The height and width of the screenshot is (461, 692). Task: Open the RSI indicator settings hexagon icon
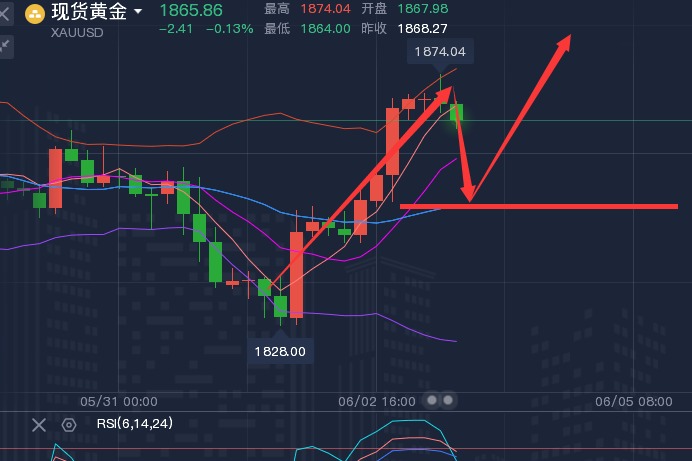[x=69, y=425]
